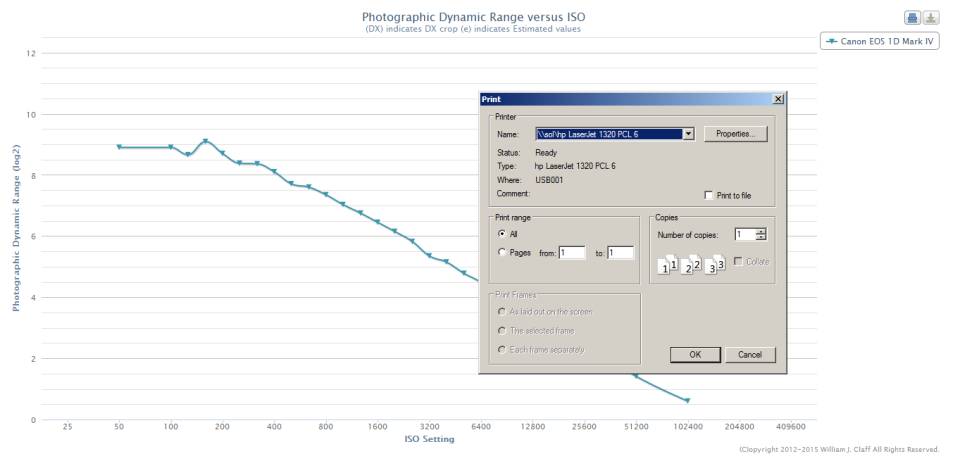Select 'Each frame separately' option

502,350
